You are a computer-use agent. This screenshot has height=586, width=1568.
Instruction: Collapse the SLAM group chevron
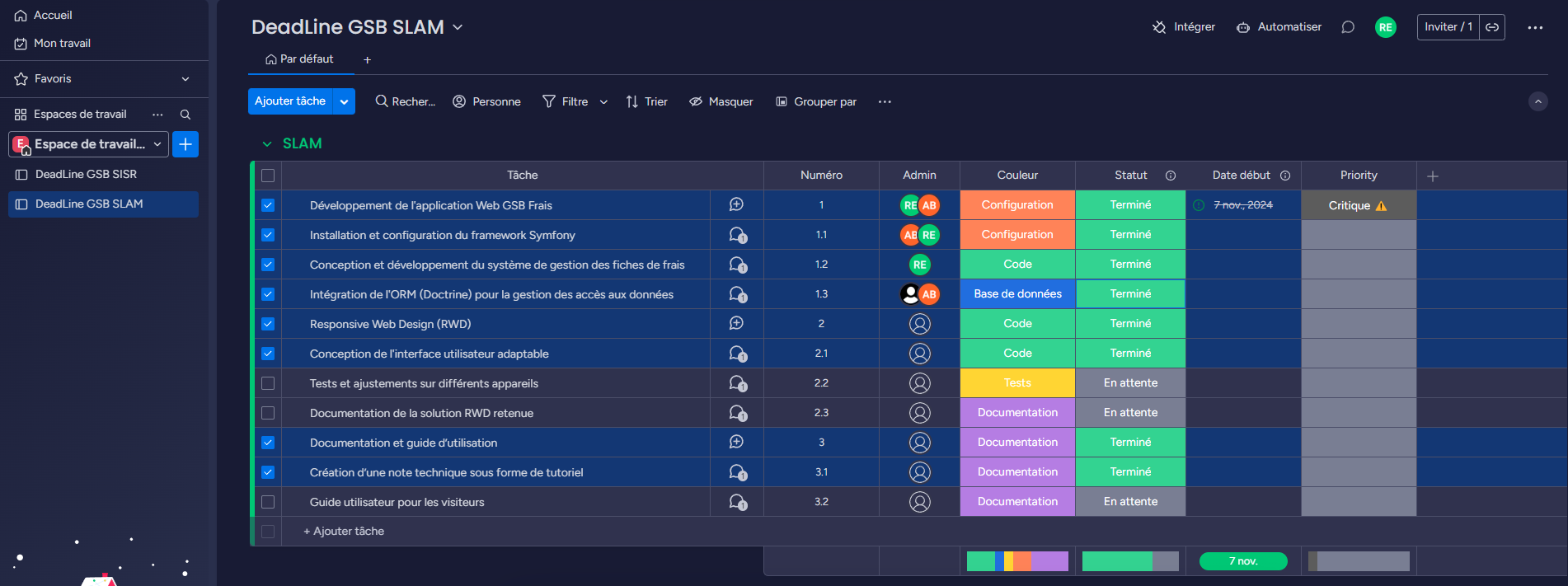pos(267,144)
